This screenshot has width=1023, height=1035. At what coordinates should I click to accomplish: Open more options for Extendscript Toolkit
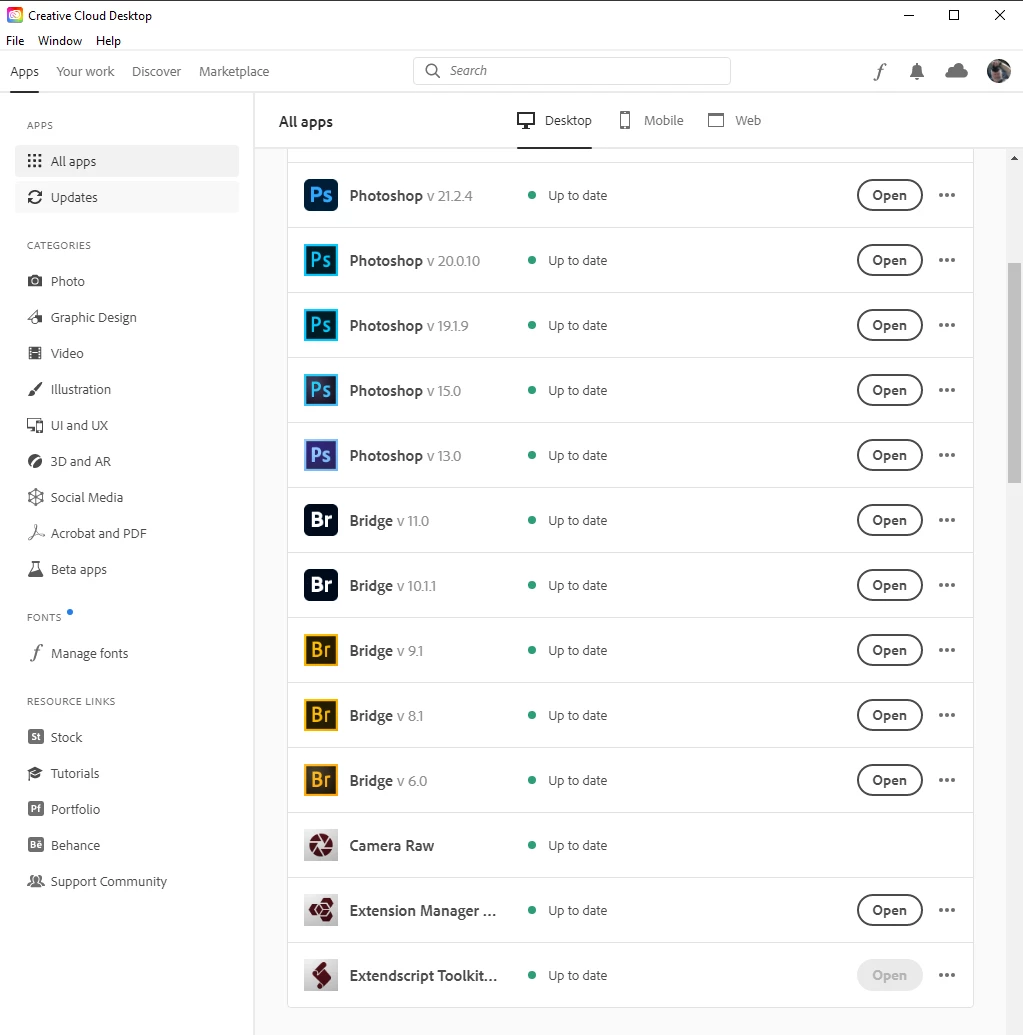947,976
